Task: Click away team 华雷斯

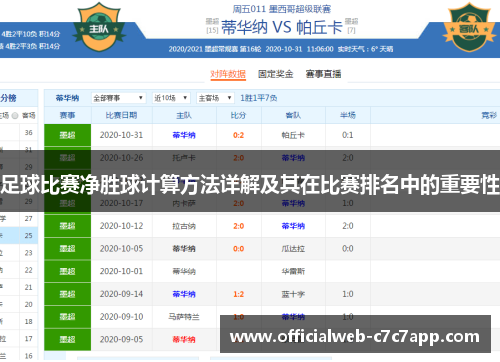Action: [x=293, y=271]
